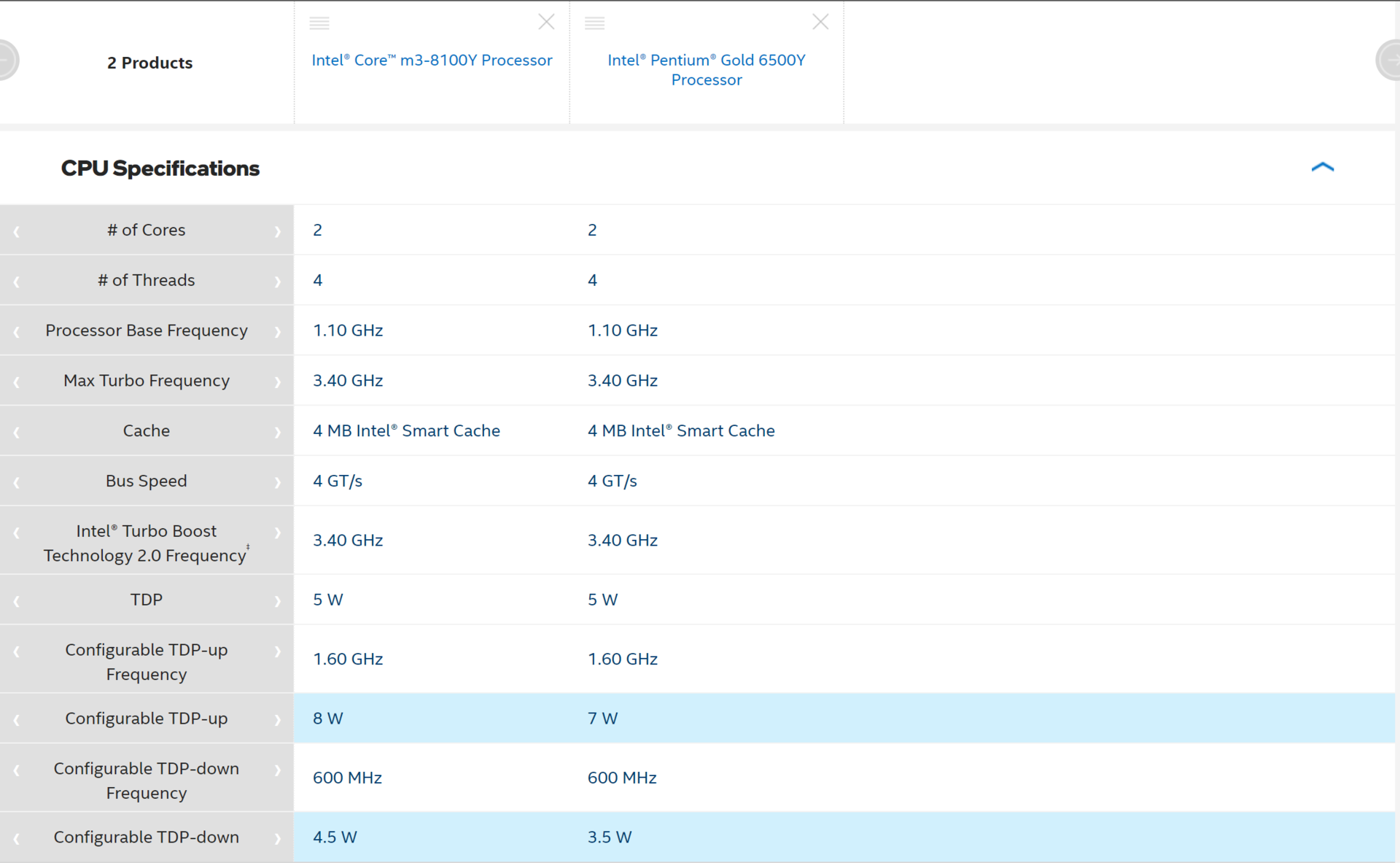Click the 3.5 W Configurable TDP-down value
The height and width of the screenshot is (863, 1400).
[x=610, y=837]
